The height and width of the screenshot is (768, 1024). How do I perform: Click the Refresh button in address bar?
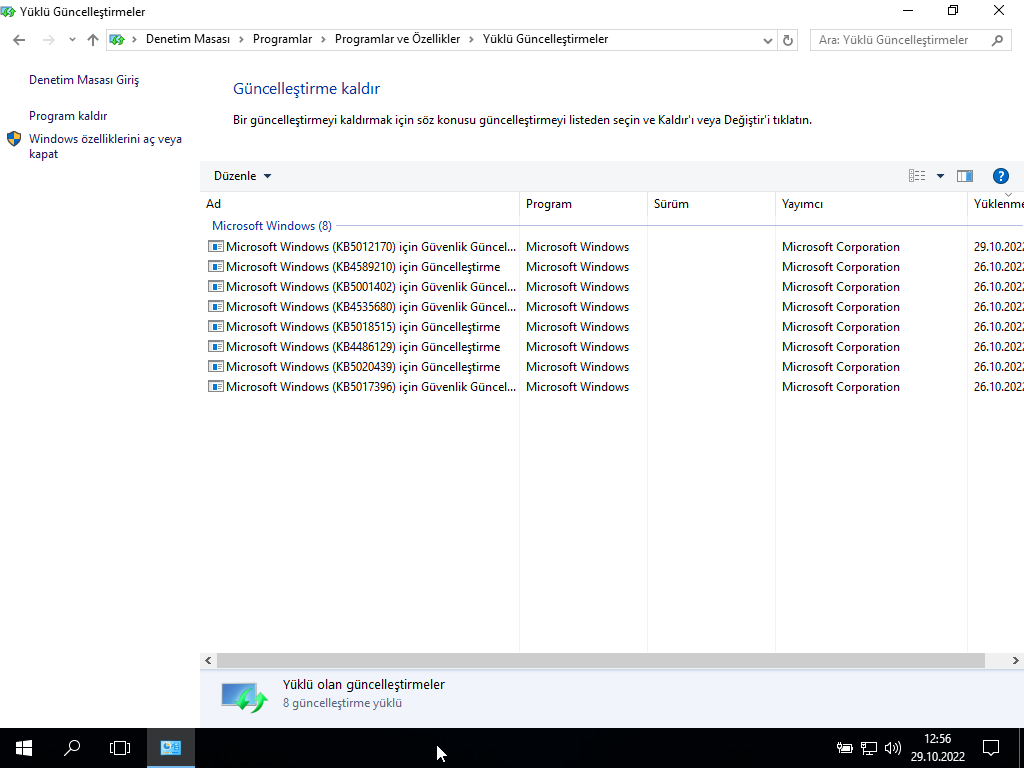click(x=788, y=40)
